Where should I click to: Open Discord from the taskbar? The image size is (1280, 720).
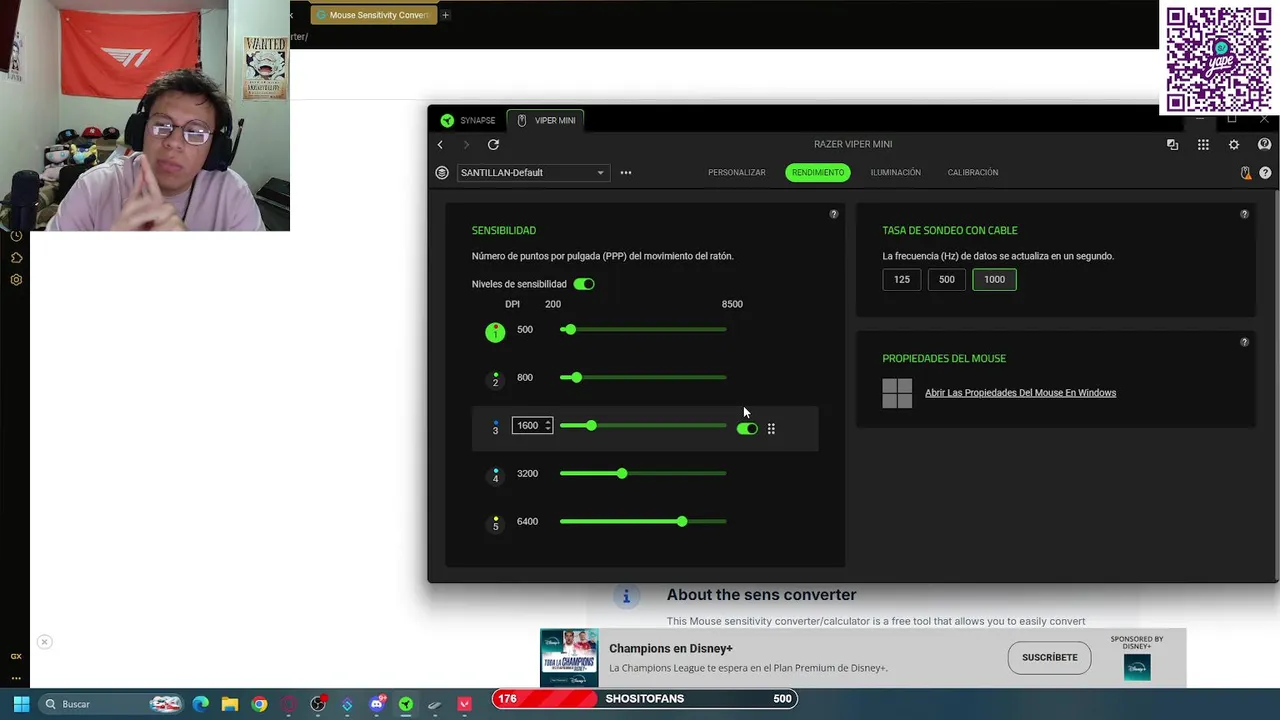pyautogui.click(x=377, y=704)
